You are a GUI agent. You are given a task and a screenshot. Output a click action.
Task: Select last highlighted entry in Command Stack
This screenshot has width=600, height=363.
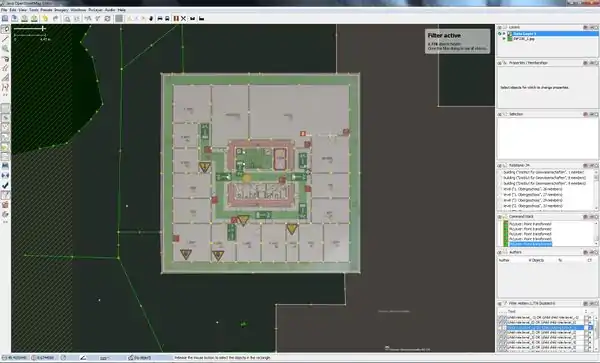tap(531, 244)
